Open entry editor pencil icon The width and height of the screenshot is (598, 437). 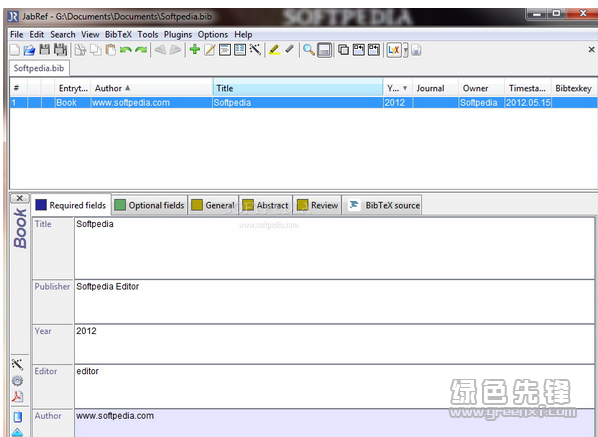coord(210,50)
